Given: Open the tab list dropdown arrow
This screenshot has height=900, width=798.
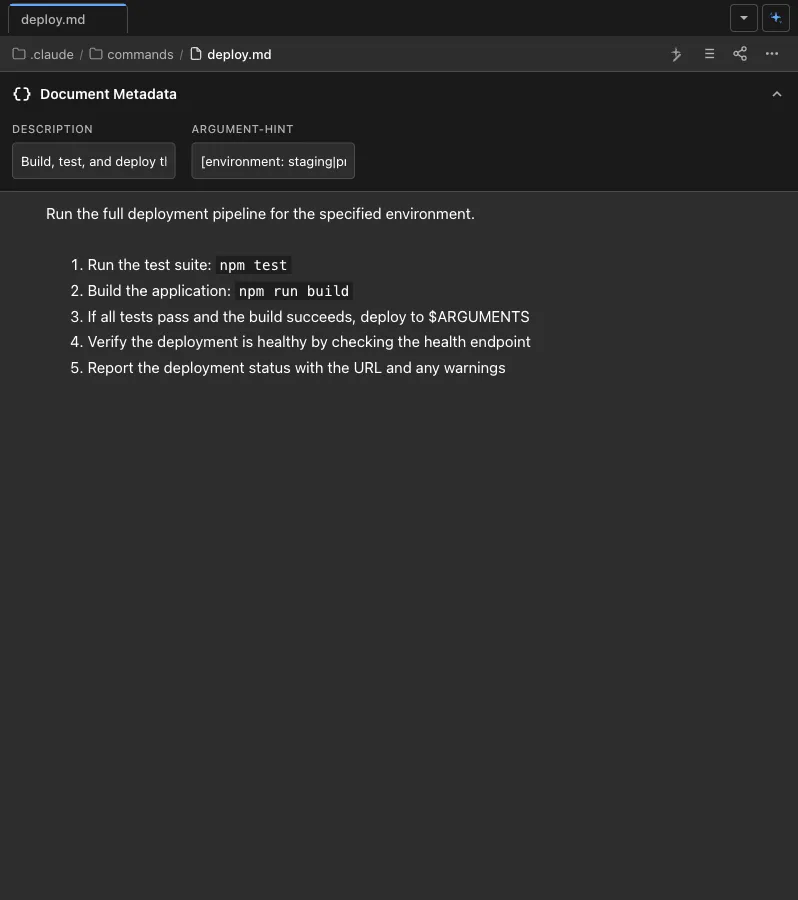Looking at the screenshot, I should point(744,18).
